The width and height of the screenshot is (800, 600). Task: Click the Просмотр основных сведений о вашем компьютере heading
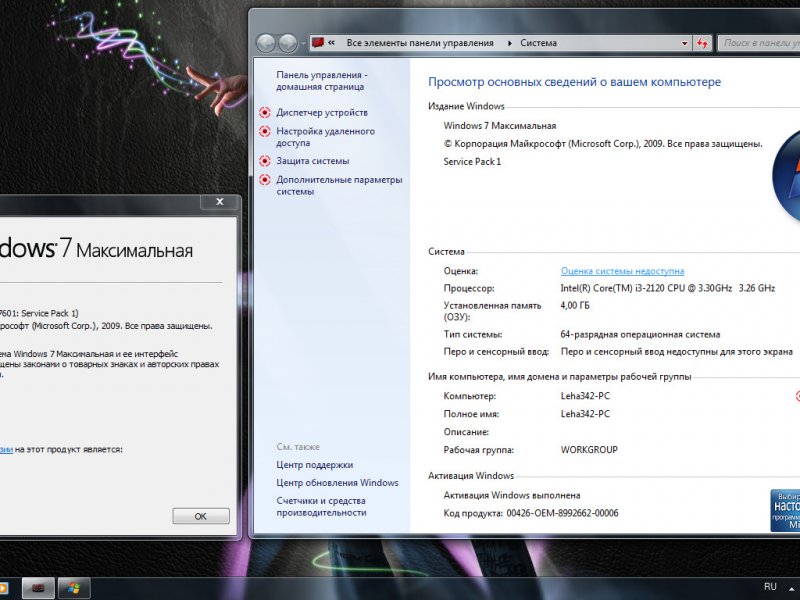574,82
